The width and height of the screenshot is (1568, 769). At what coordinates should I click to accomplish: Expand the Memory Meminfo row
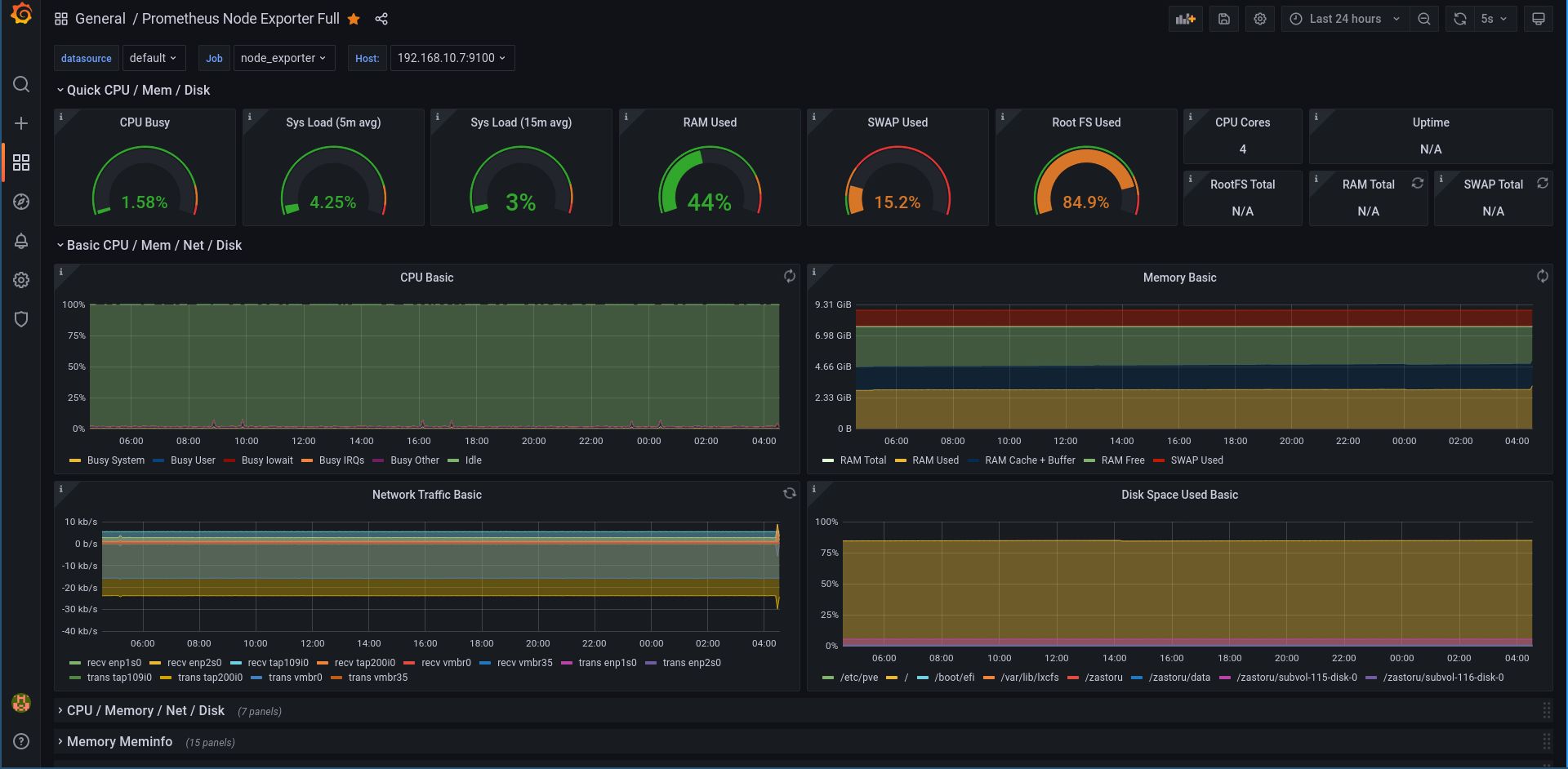[119, 741]
